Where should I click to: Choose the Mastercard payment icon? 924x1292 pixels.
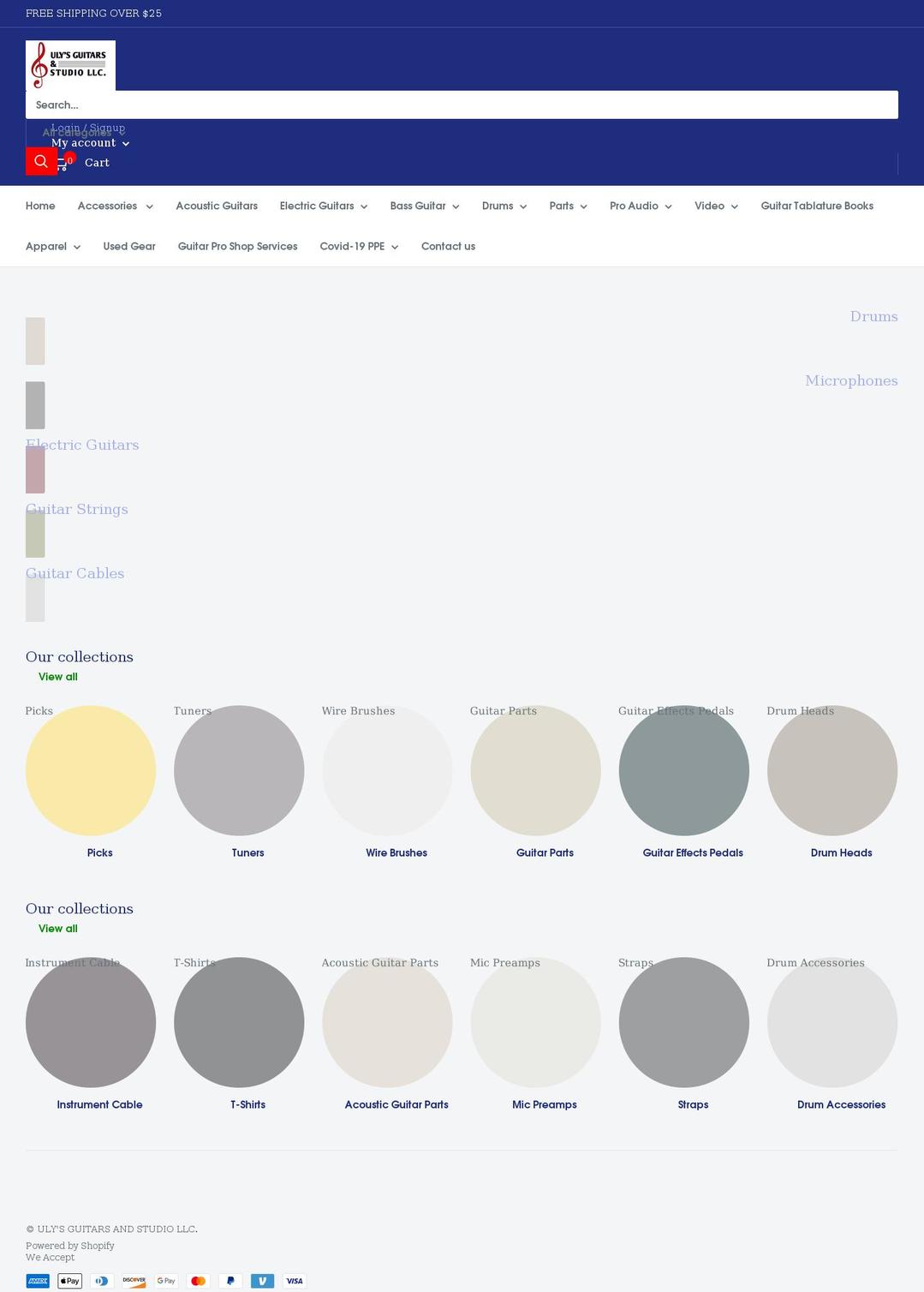(x=198, y=1281)
